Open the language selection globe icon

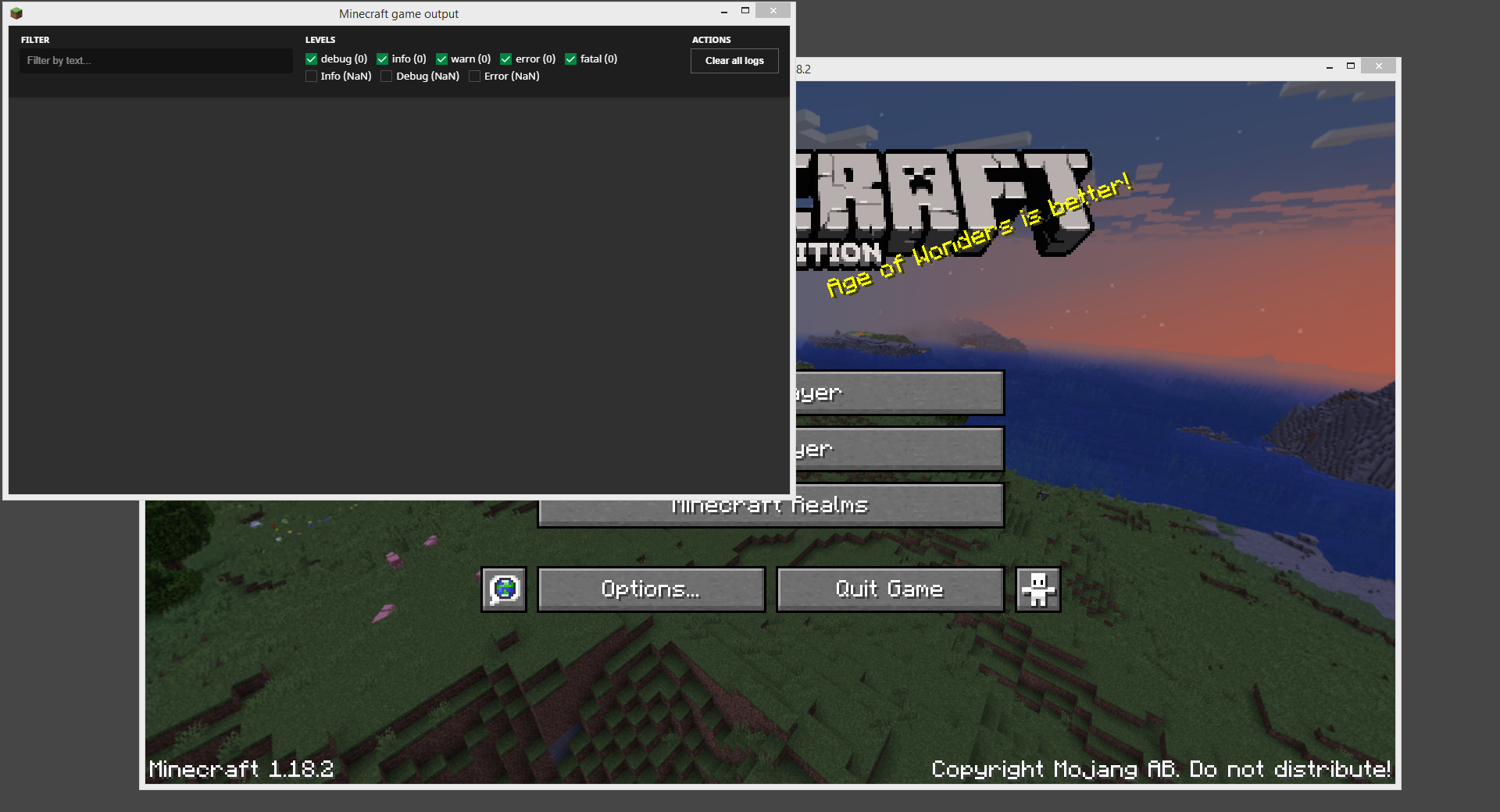(x=504, y=589)
